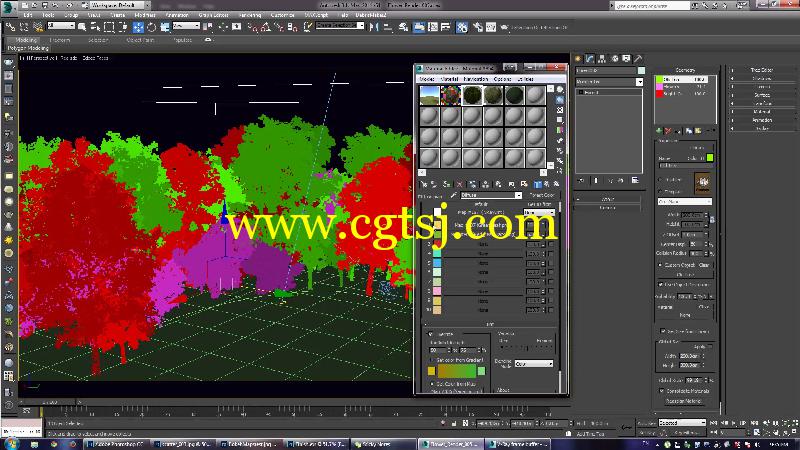Click Reset Map red X icon in Material Editor
Image resolution: width=800 pixels, height=450 pixels.
460,184
